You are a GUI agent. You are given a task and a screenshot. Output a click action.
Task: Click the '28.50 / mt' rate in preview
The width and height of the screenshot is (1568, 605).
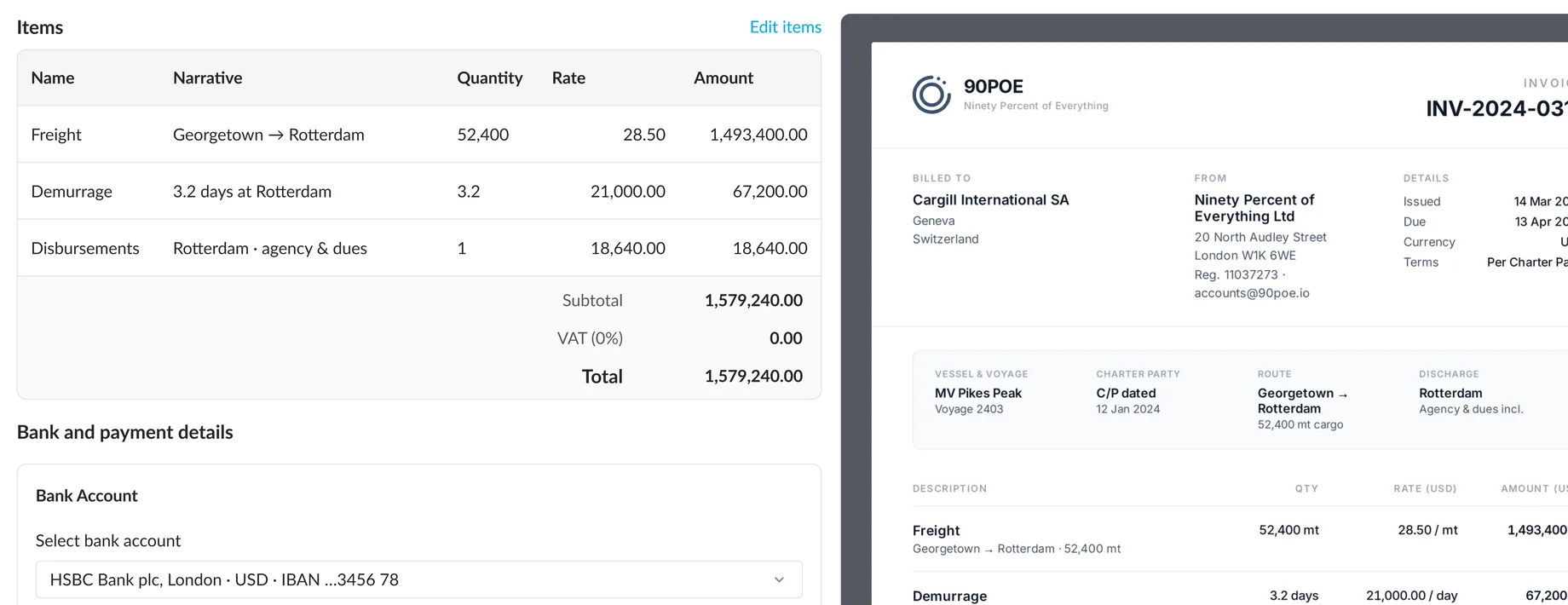tap(1427, 530)
